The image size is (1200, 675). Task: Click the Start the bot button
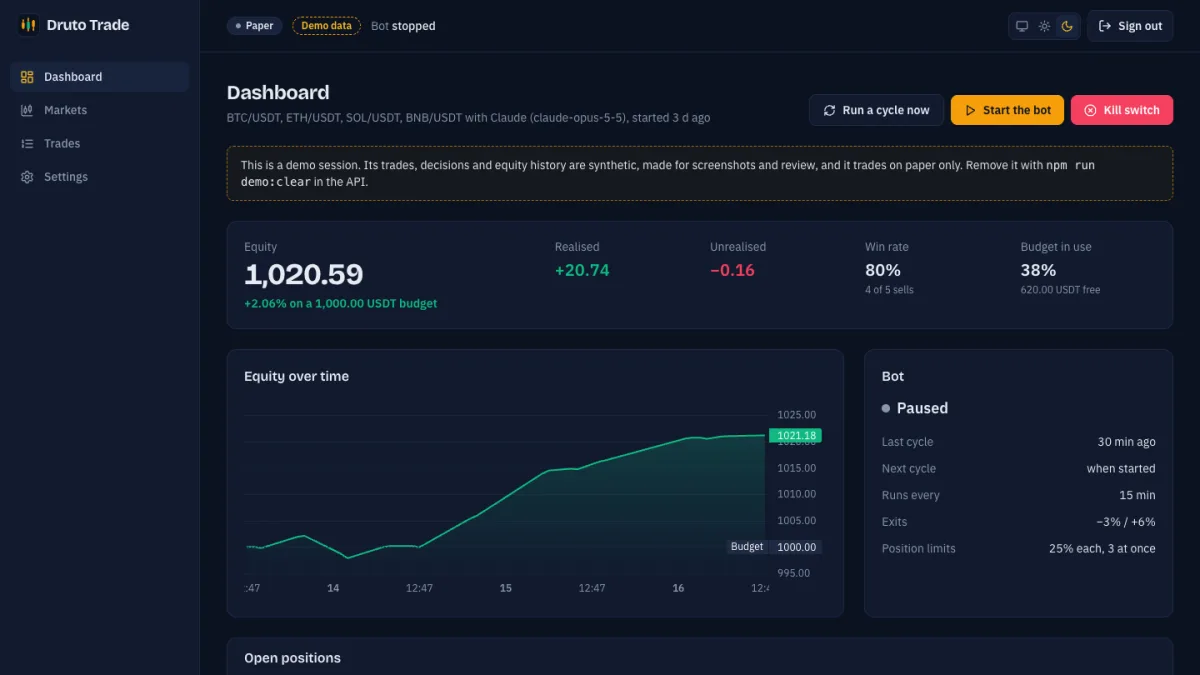click(1007, 110)
